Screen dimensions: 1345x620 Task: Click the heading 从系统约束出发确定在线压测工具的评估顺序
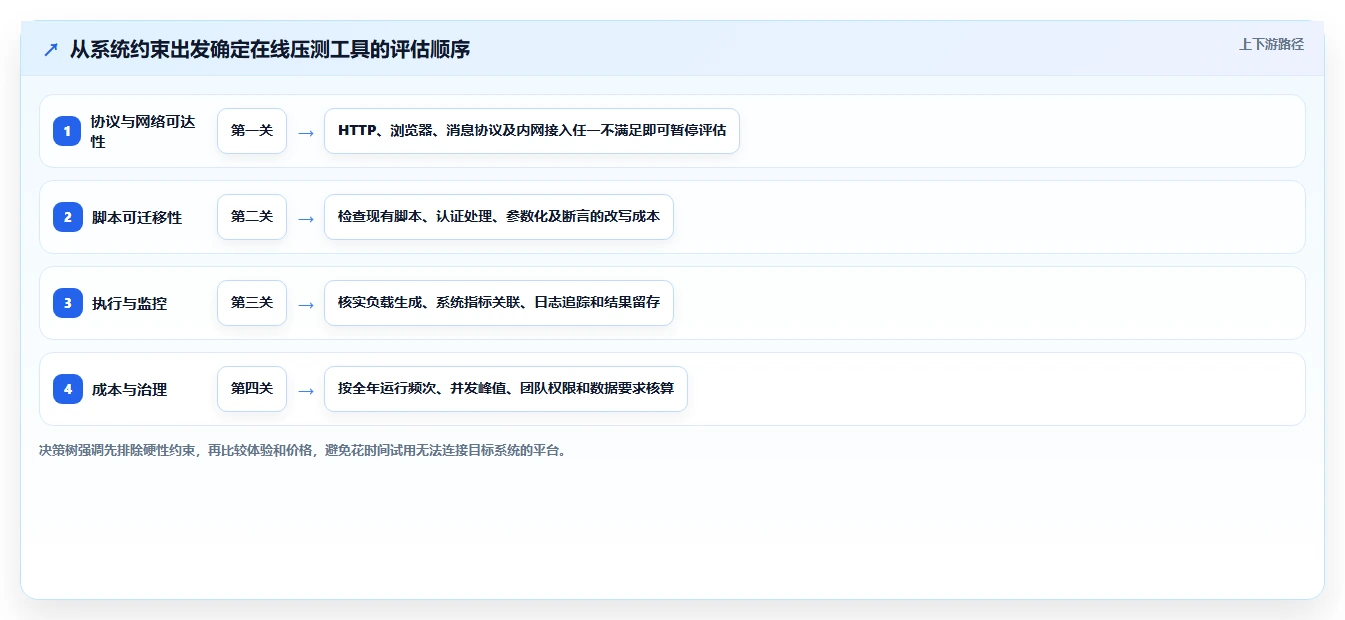click(x=270, y=49)
